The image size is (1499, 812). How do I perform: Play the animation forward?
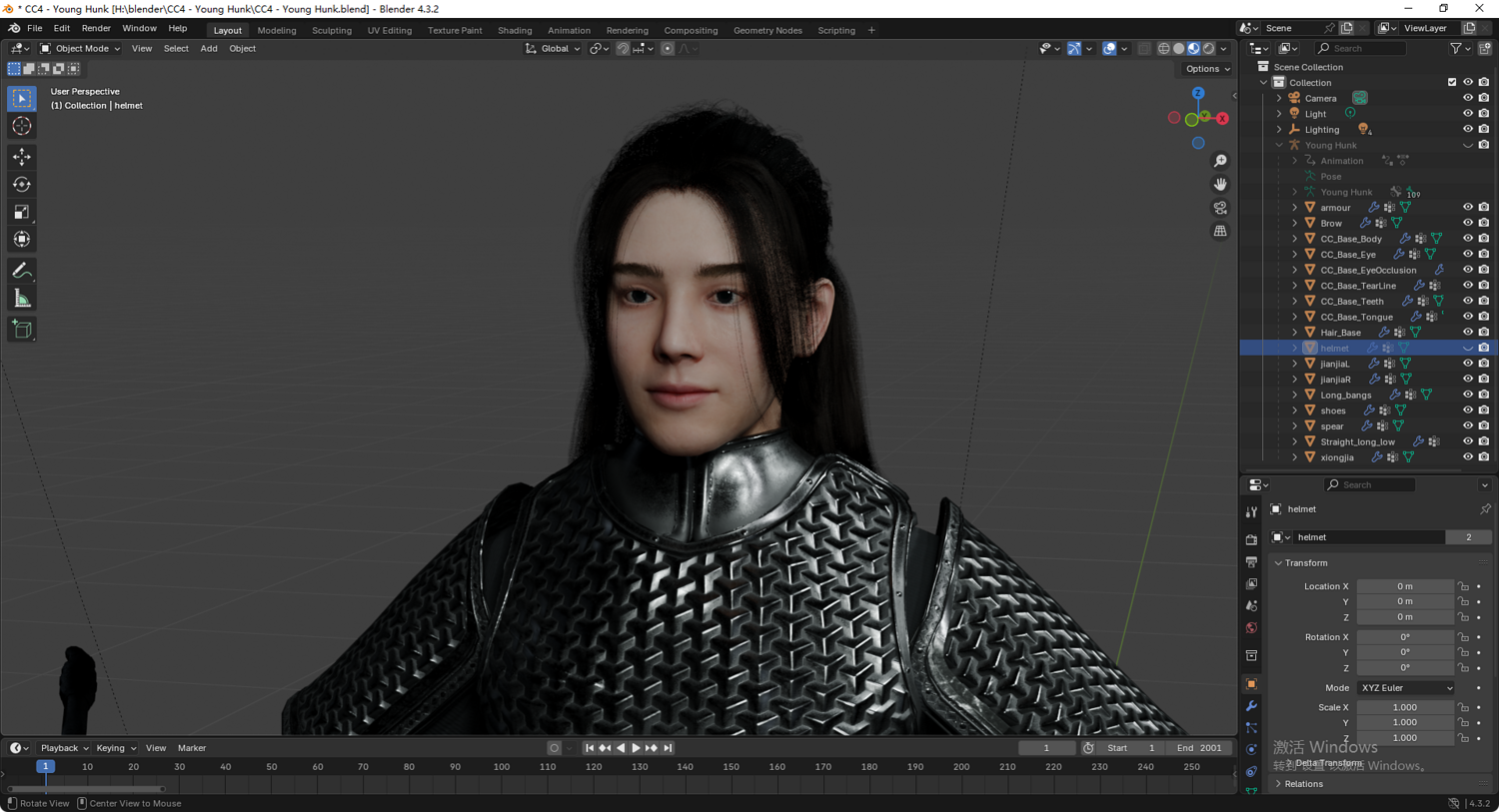point(636,748)
